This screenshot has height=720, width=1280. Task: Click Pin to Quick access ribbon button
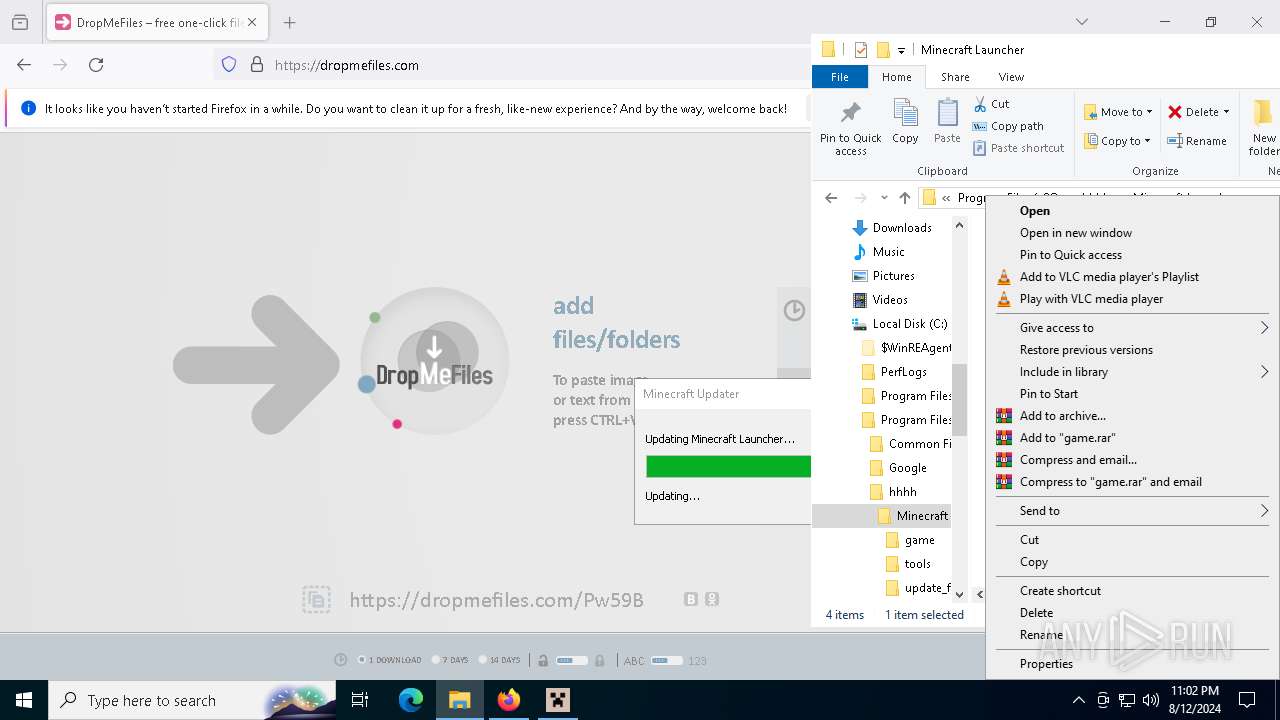[851, 127]
